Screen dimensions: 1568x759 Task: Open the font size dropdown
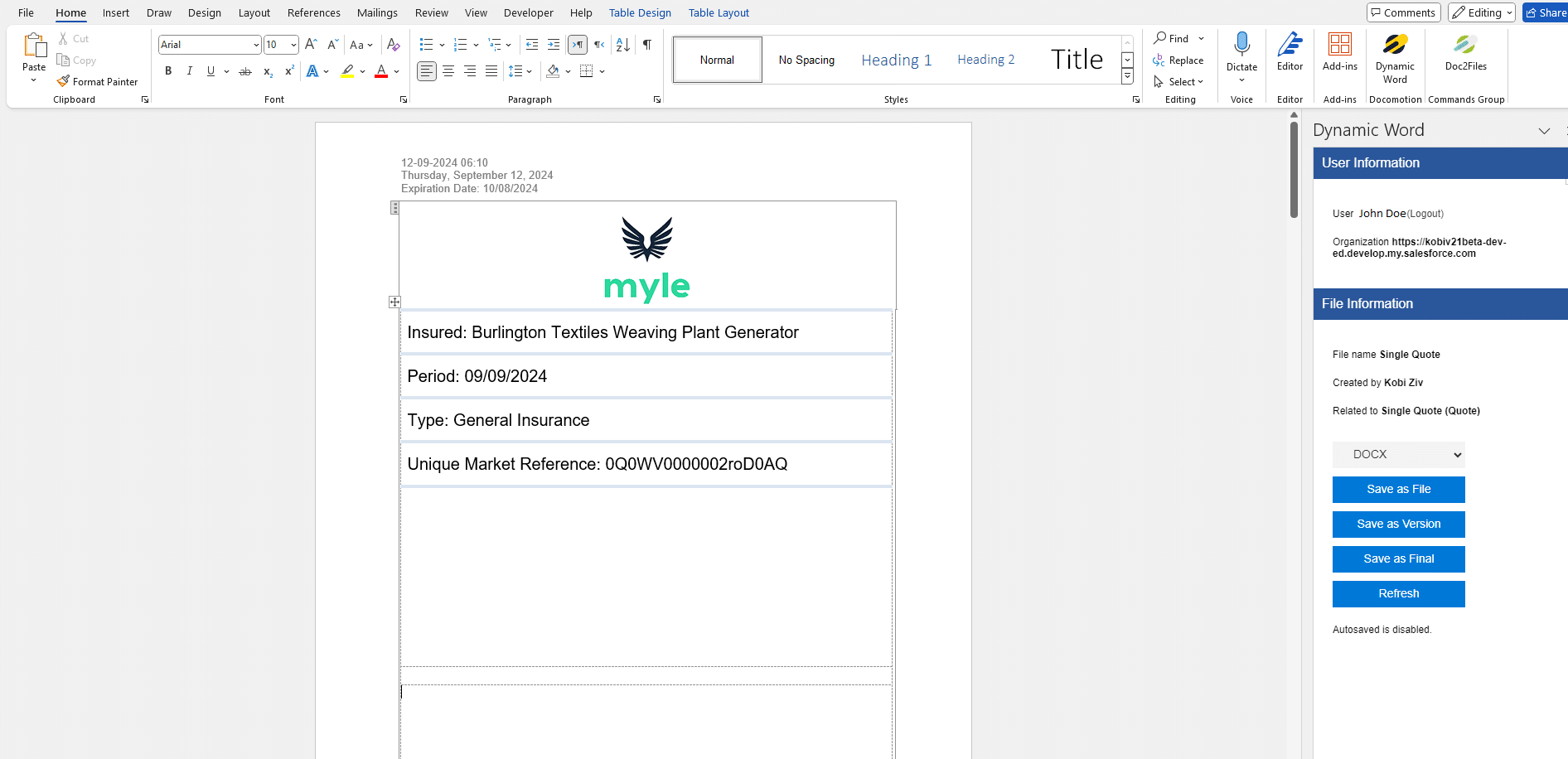coord(293,44)
